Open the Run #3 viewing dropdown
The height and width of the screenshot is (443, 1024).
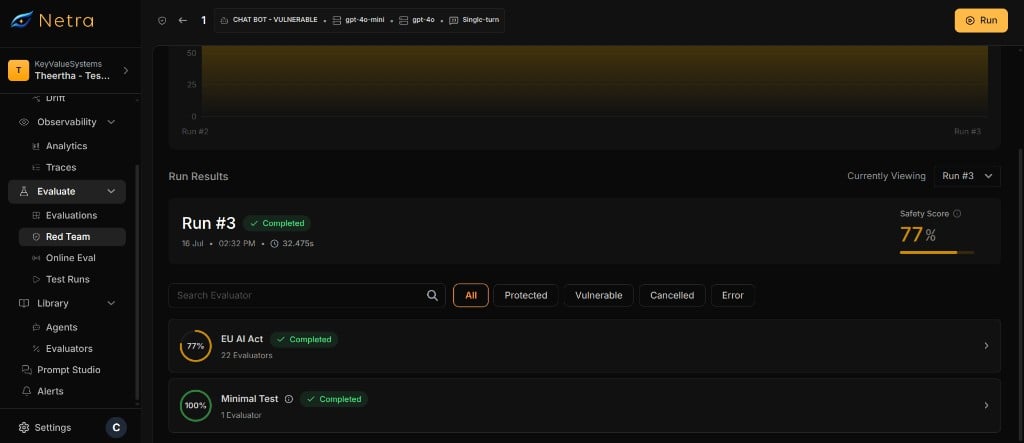tap(967, 176)
